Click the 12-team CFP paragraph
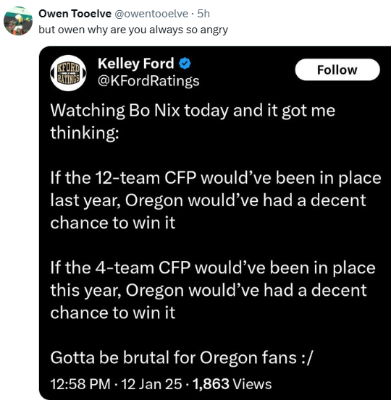This screenshot has width=391, height=400. pos(216,200)
